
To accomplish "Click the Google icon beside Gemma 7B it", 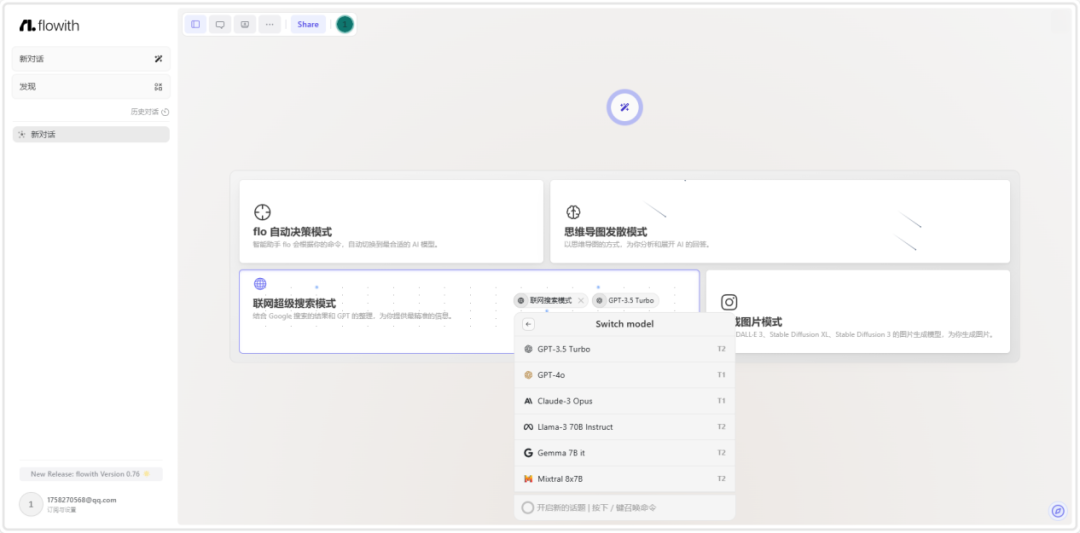I will (x=528, y=452).
